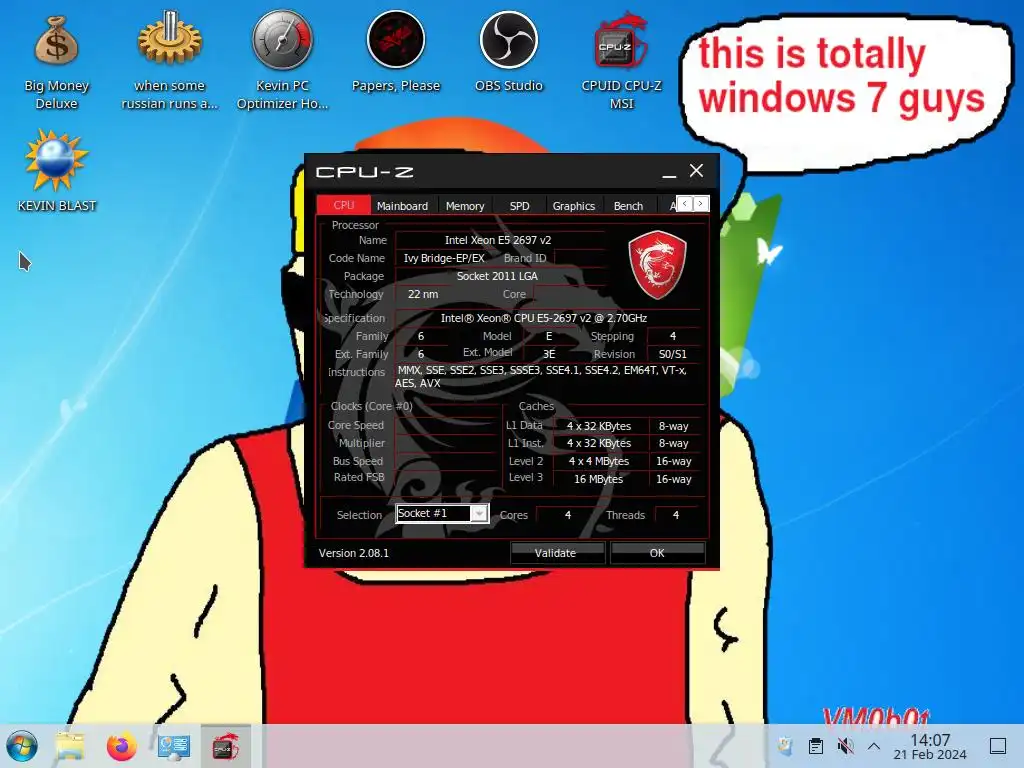Screen dimensions: 1024x768
Task: Click OK in CPU-Z window
Action: pos(657,553)
